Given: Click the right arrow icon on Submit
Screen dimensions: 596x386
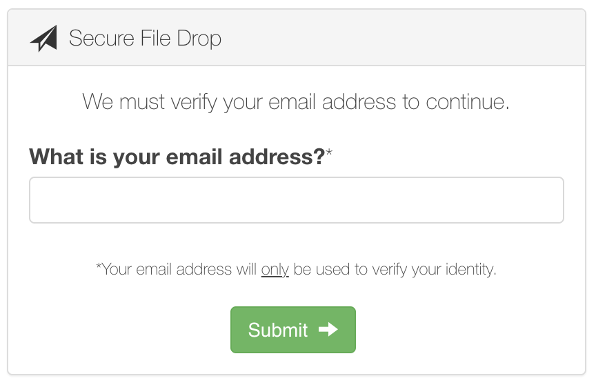Looking at the screenshot, I should tap(328, 329).
